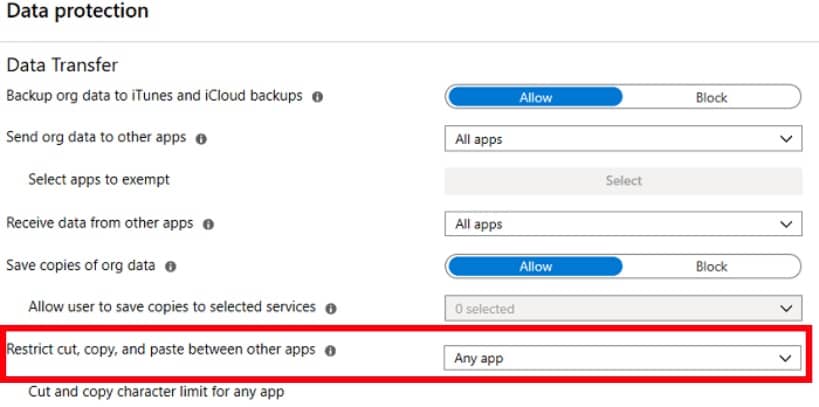
Task: Click Cut and copy character limit label
Action: (x=156, y=391)
